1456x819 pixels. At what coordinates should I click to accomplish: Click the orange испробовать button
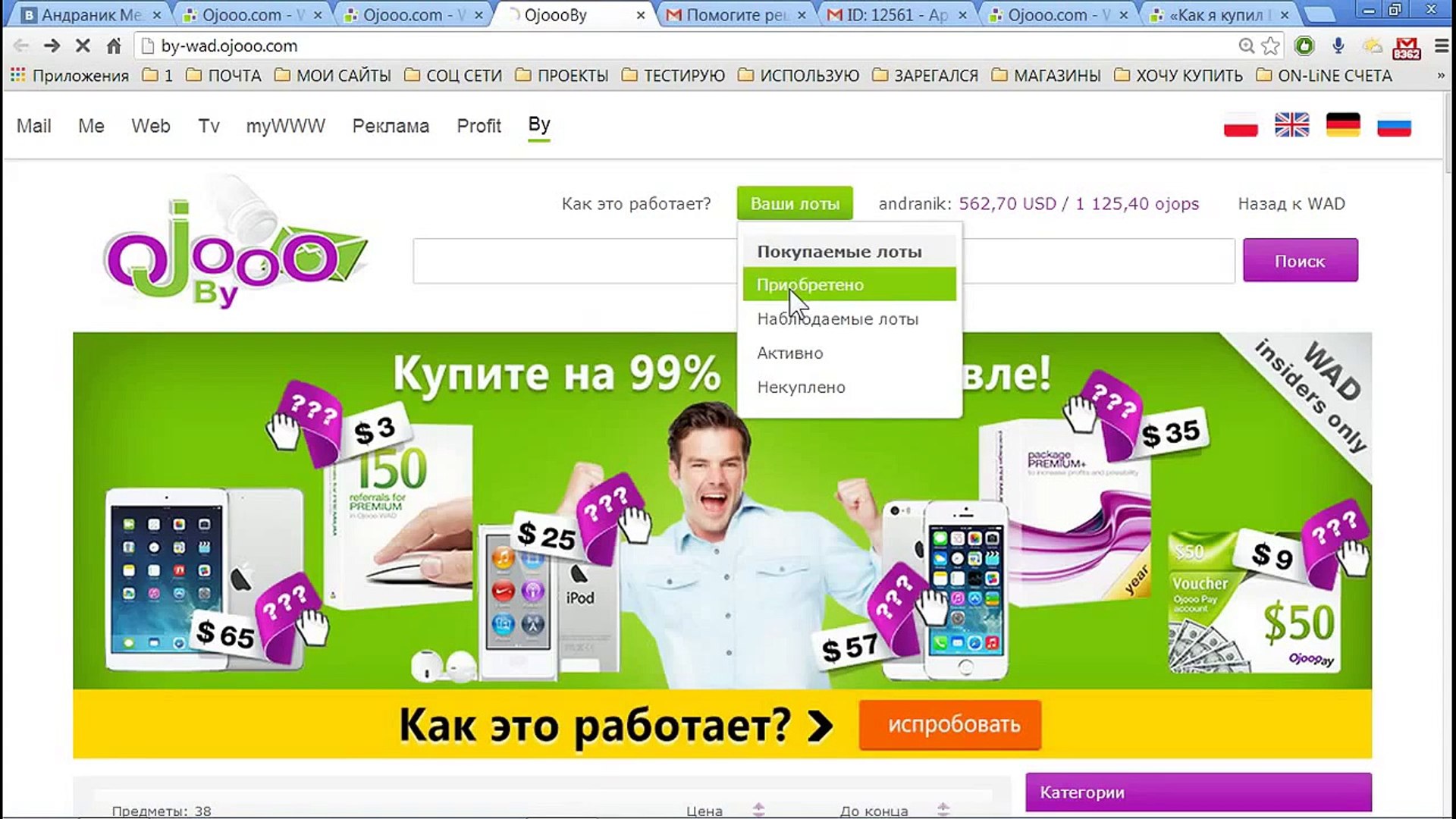click(x=950, y=725)
